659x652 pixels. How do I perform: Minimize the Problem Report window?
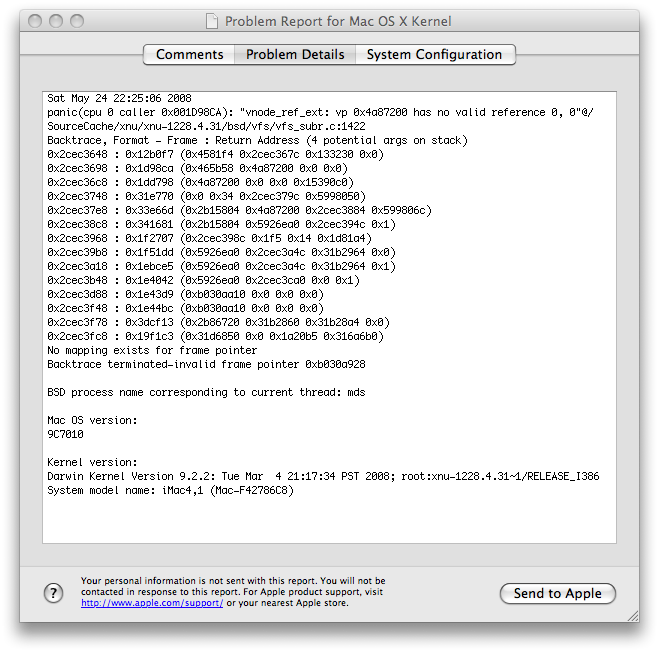[x=56, y=21]
